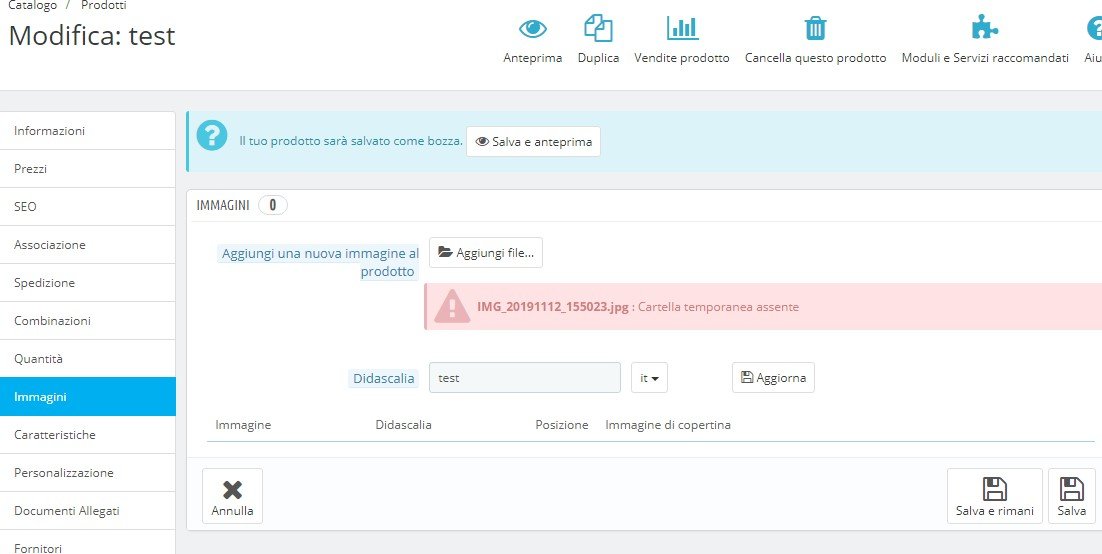Click 'Aggiungi una nuova immagine al prodotto' label
The width and height of the screenshot is (1102, 554).
point(318,262)
